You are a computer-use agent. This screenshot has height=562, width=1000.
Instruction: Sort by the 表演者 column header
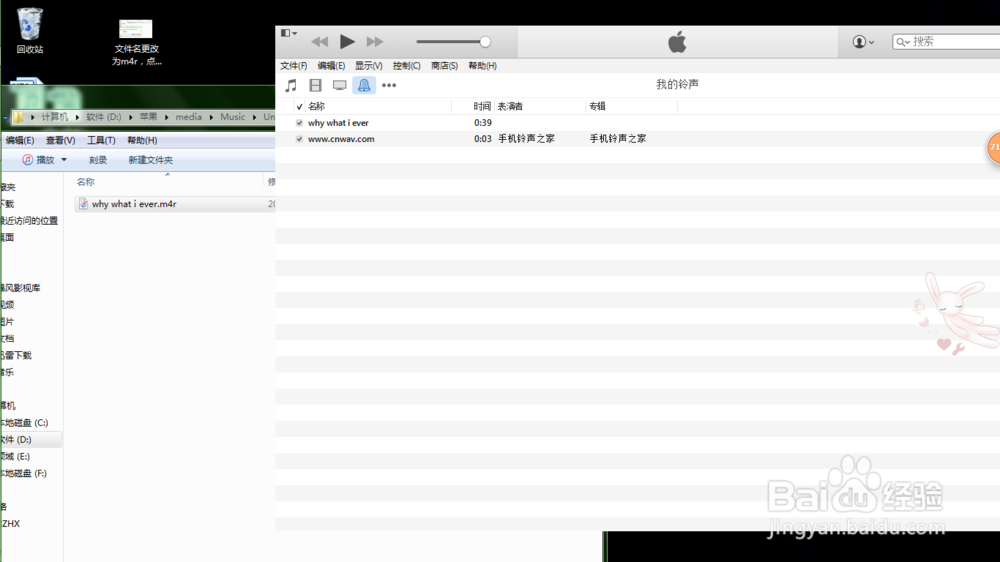coord(510,107)
